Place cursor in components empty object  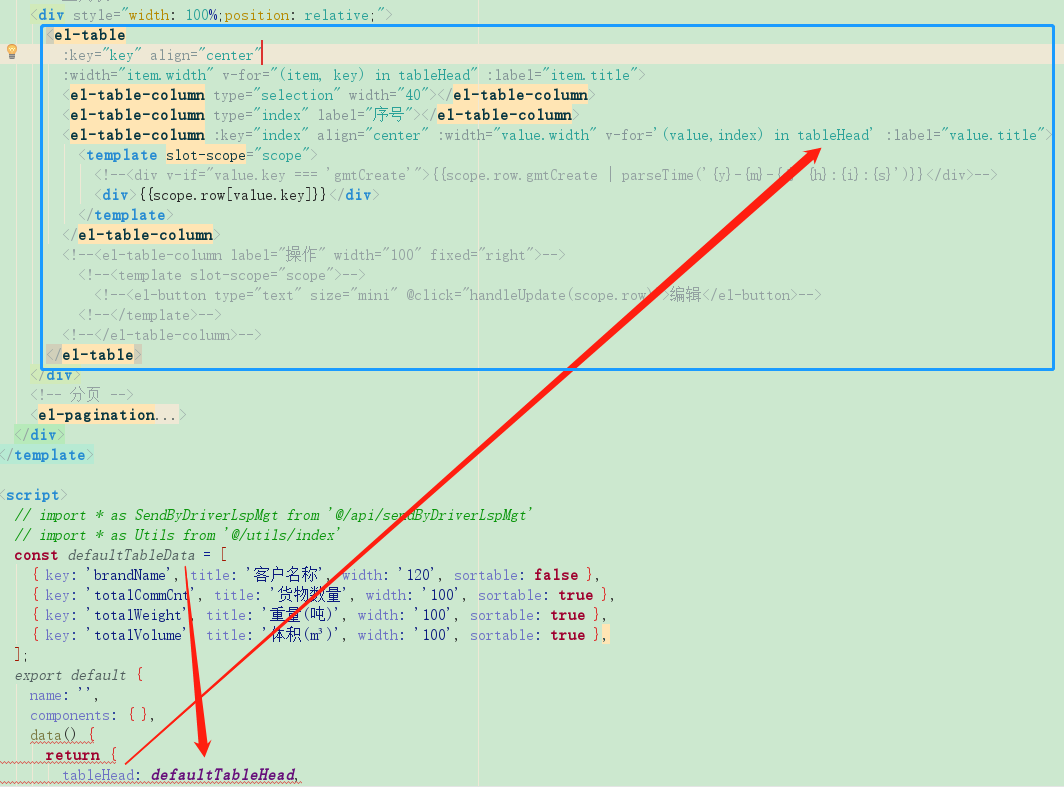tap(137, 714)
